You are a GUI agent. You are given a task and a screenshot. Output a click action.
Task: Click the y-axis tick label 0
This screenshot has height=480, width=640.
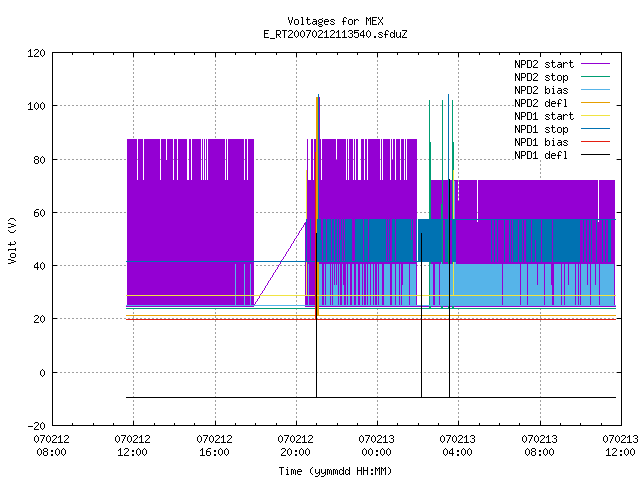click(42, 373)
